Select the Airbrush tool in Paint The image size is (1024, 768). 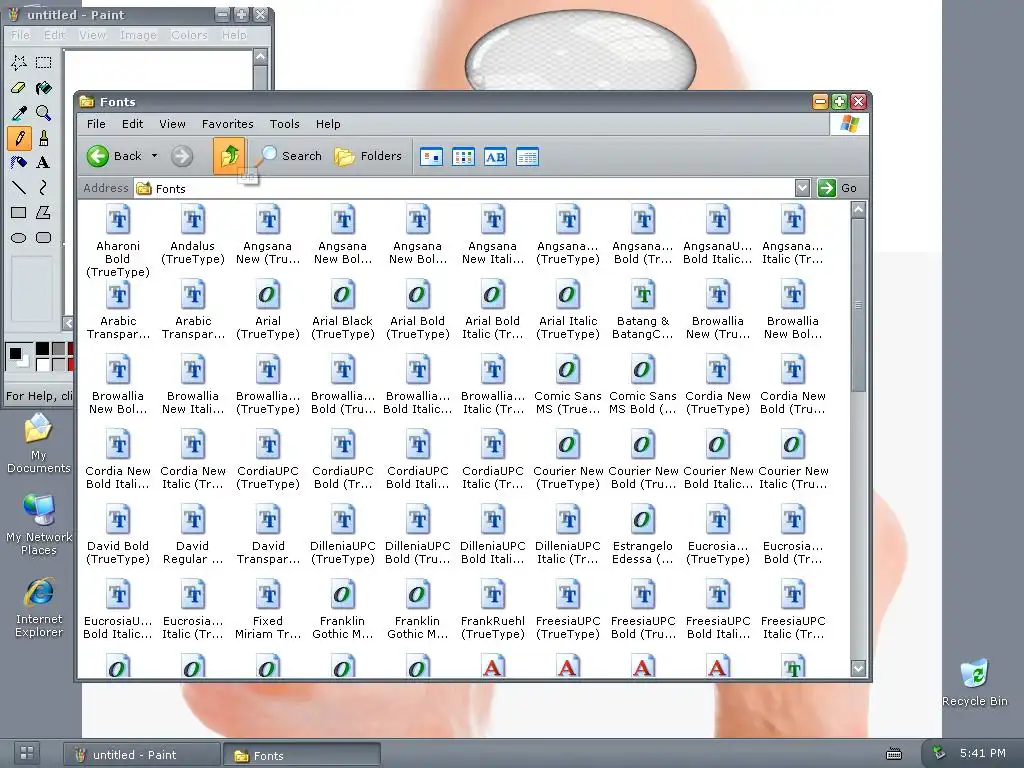[x=19, y=163]
